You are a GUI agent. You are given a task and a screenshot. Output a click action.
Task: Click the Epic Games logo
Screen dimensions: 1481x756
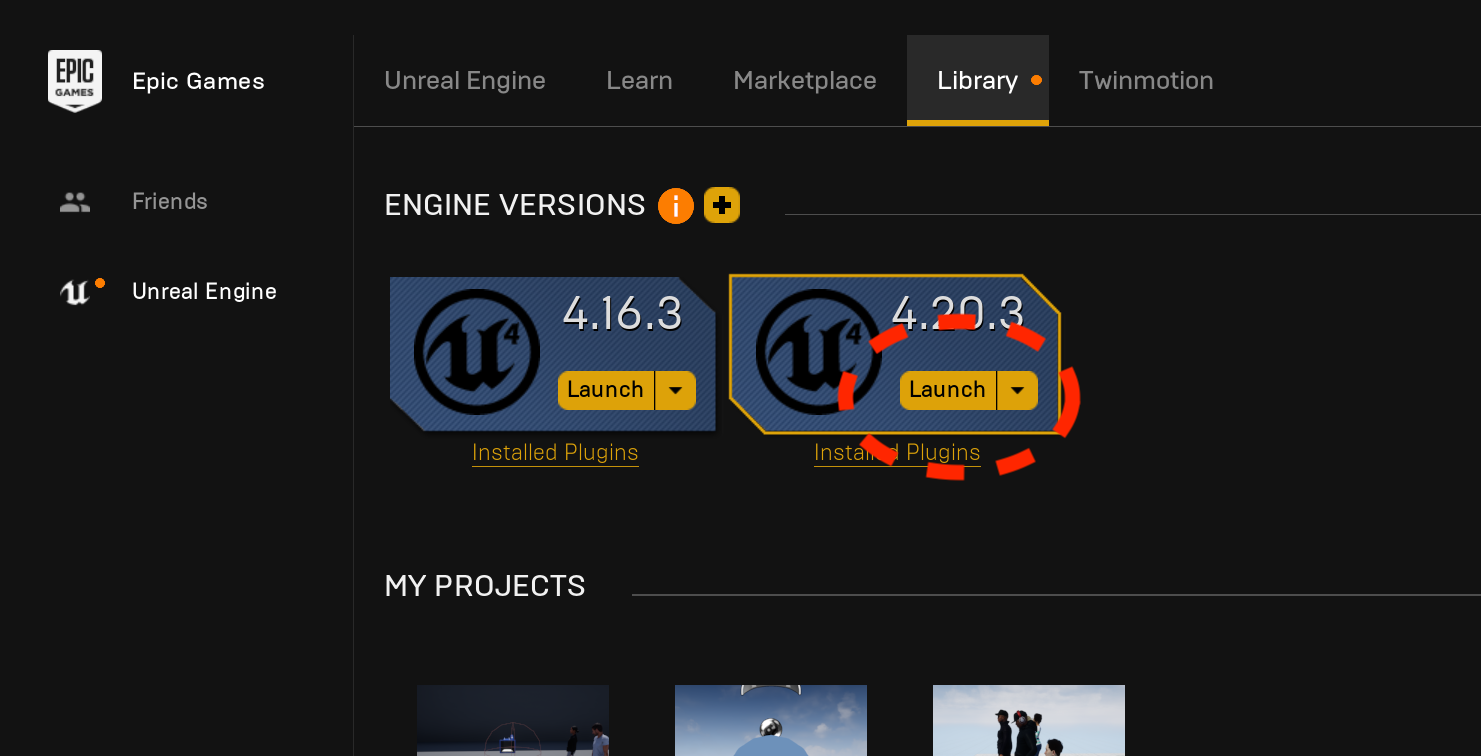pyautogui.click(x=75, y=81)
